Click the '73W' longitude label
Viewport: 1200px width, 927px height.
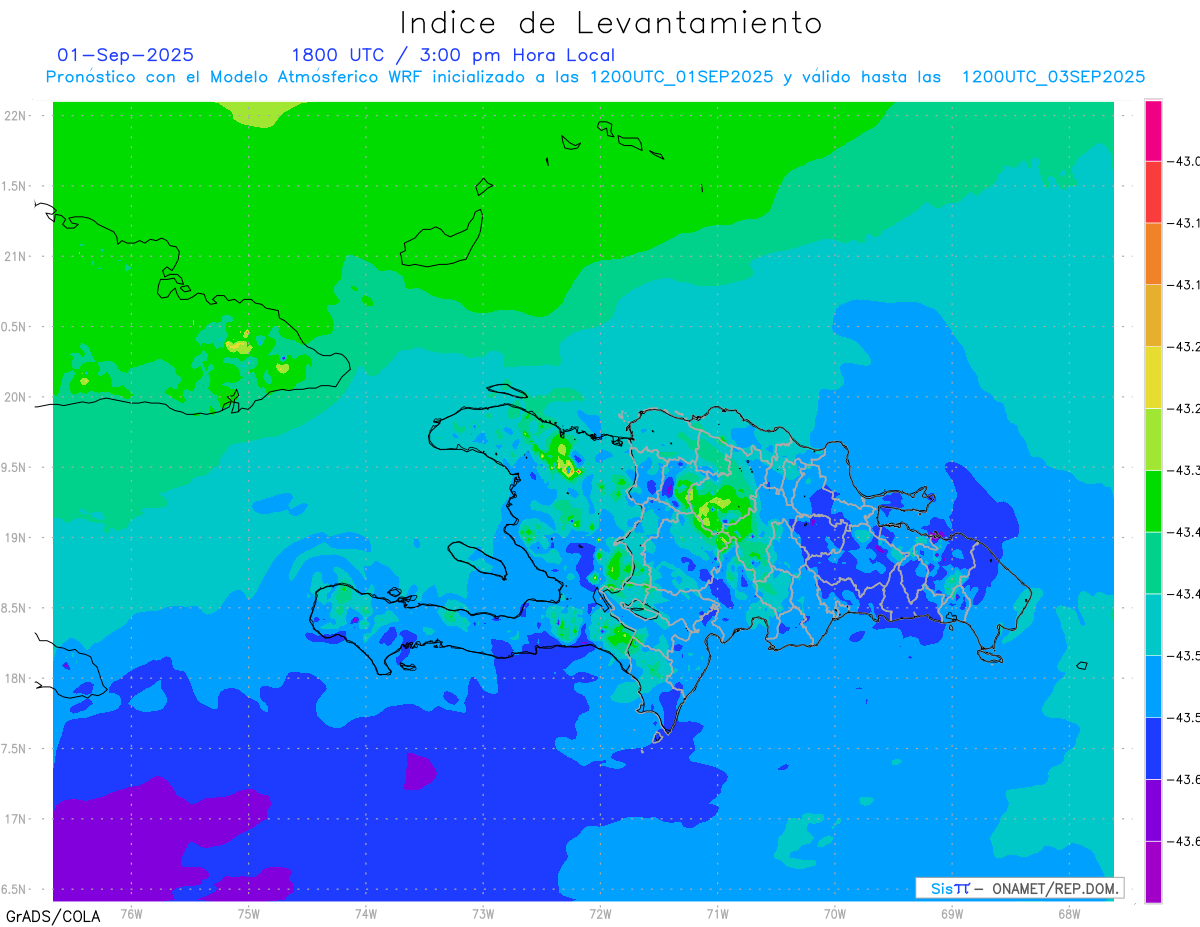[483, 913]
